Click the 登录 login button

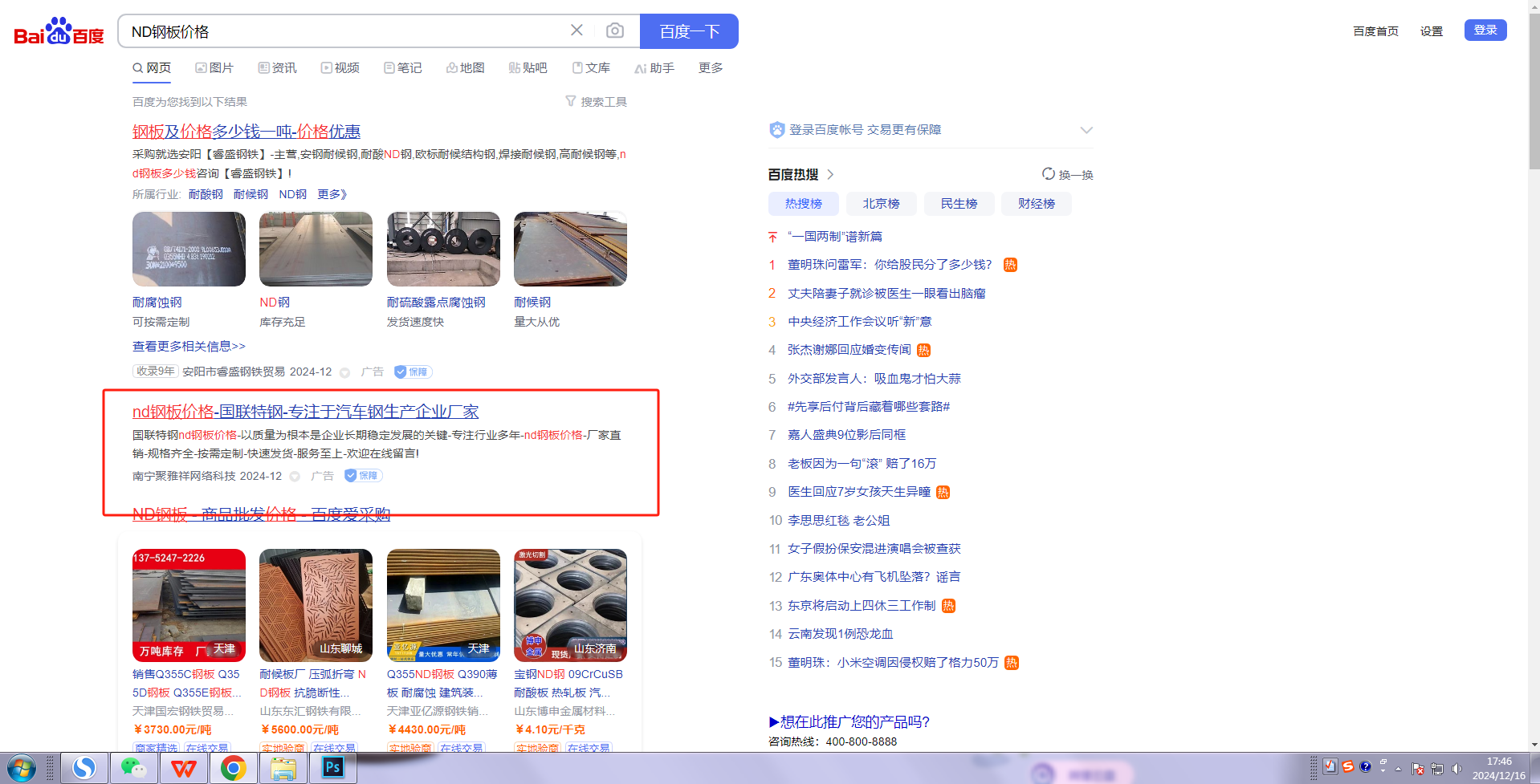click(1485, 30)
